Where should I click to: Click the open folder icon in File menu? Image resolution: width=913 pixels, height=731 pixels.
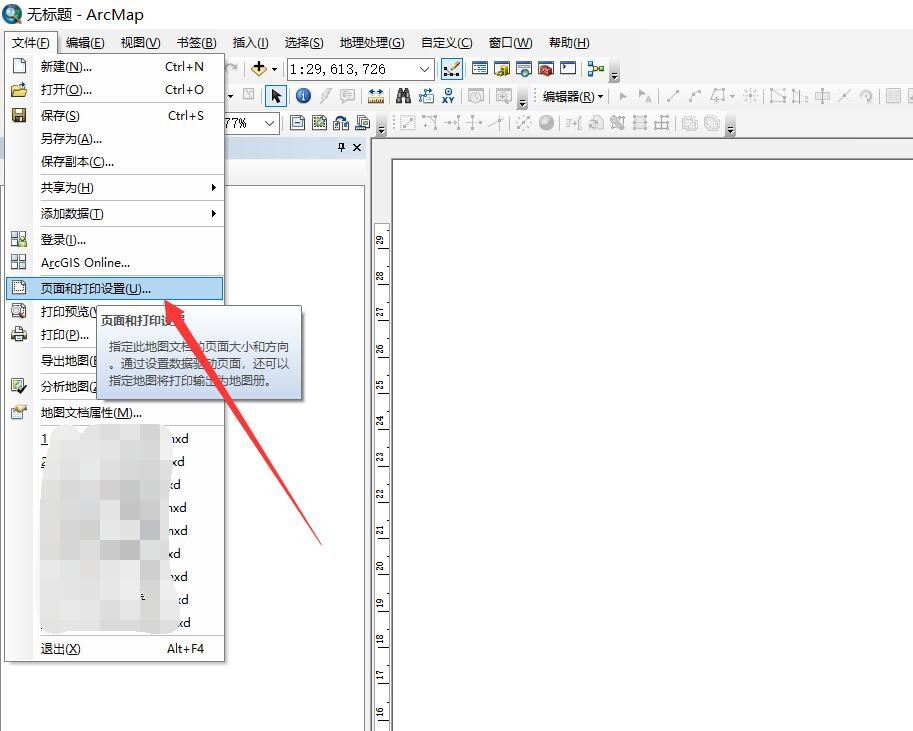click(x=19, y=90)
